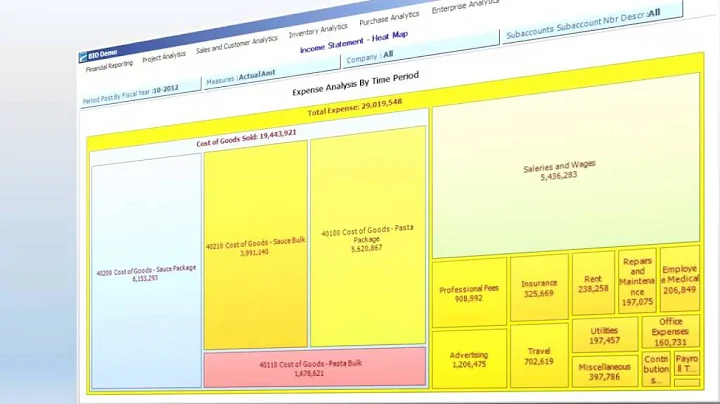
Task: Click the BIO Demo app icon
Action: point(83,58)
